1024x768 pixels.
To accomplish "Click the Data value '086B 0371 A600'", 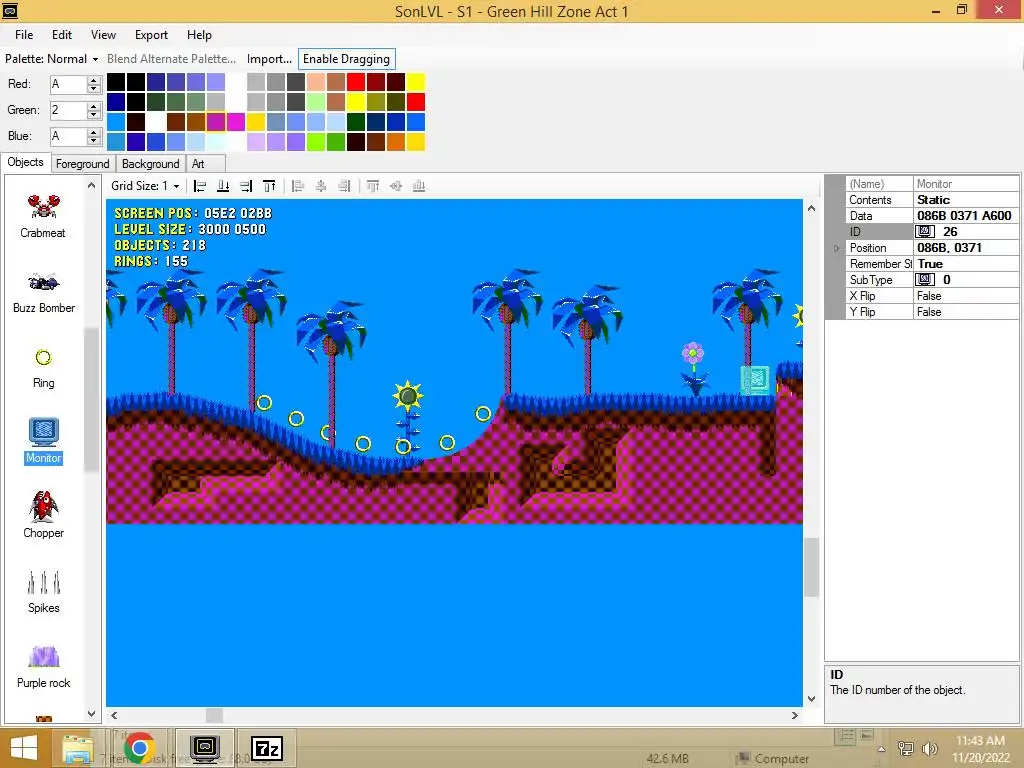I will point(964,216).
